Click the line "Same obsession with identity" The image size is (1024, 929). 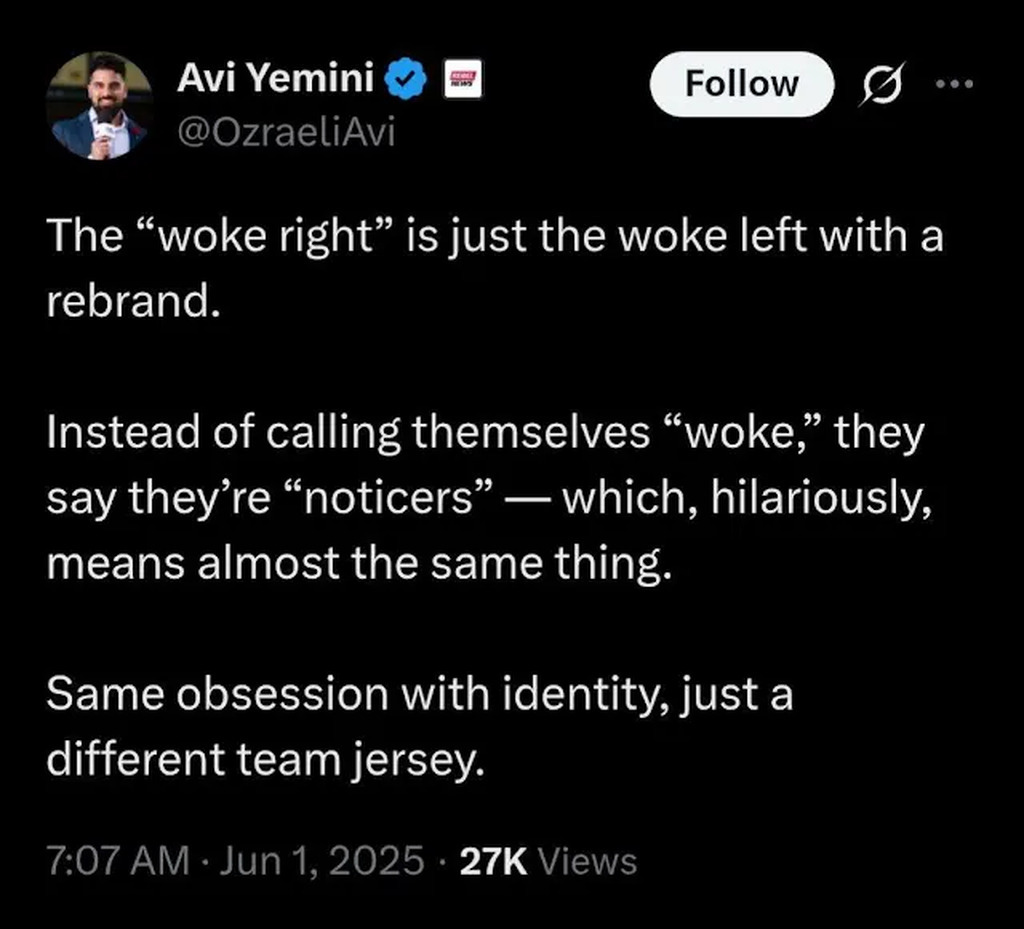(x=420, y=695)
